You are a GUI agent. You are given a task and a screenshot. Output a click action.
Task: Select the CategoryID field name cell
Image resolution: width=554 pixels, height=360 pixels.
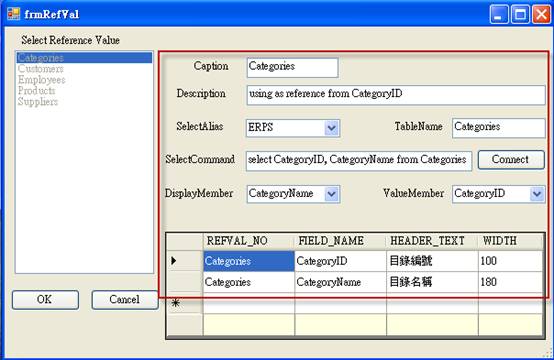coord(341,261)
